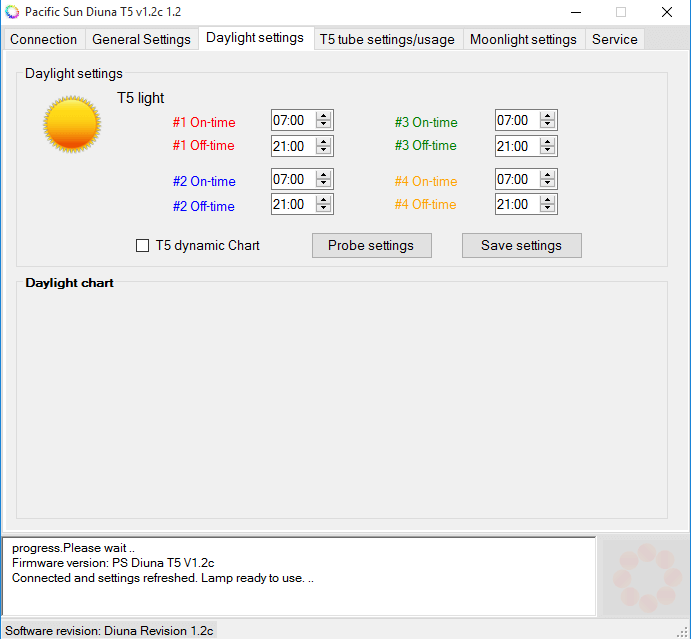Decrease #1 On-time with down arrow
The height and width of the screenshot is (639, 691).
pyautogui.click(x=323, y=124)
